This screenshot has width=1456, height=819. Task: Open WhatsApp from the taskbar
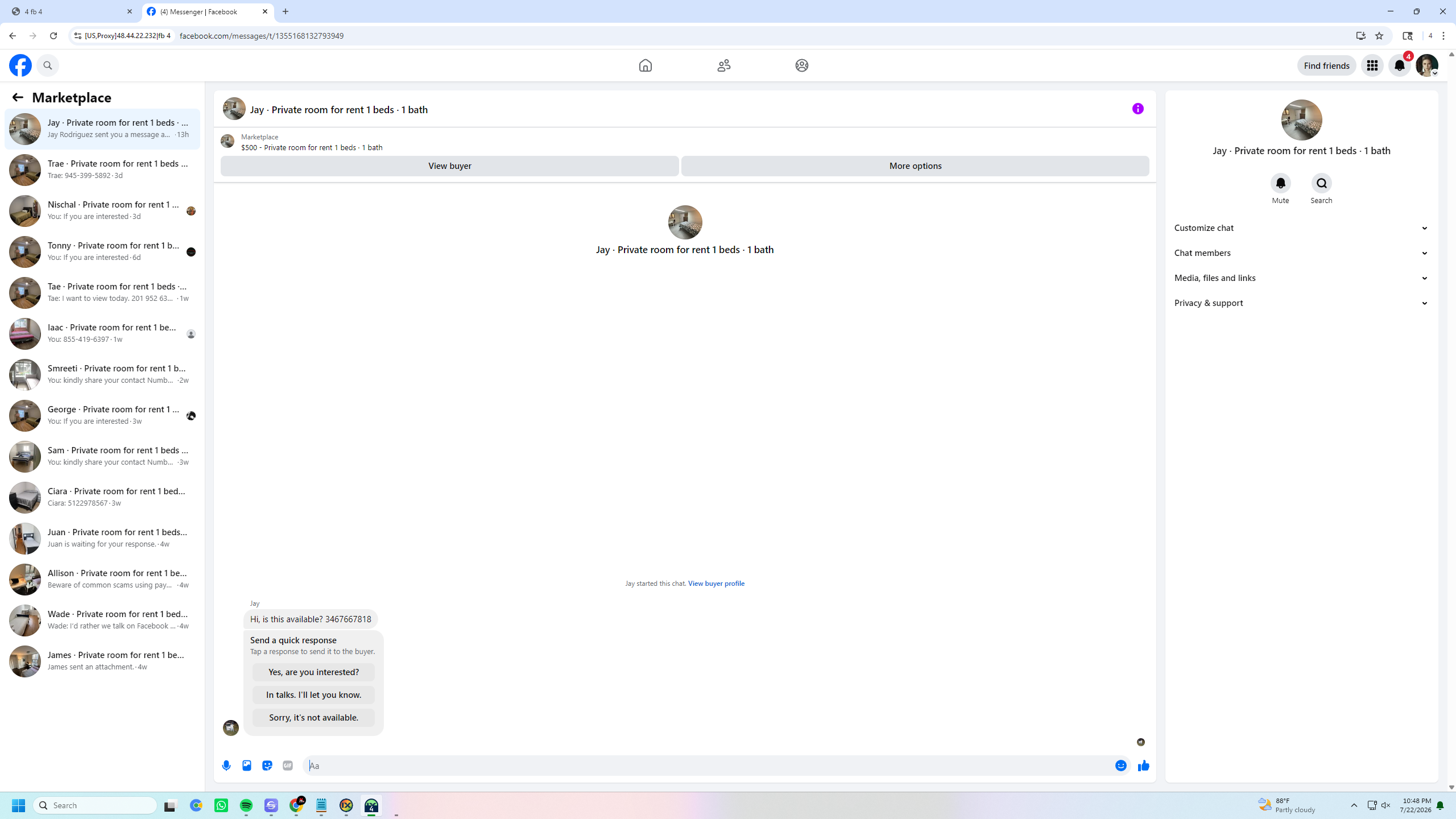[x=221, y=805]
